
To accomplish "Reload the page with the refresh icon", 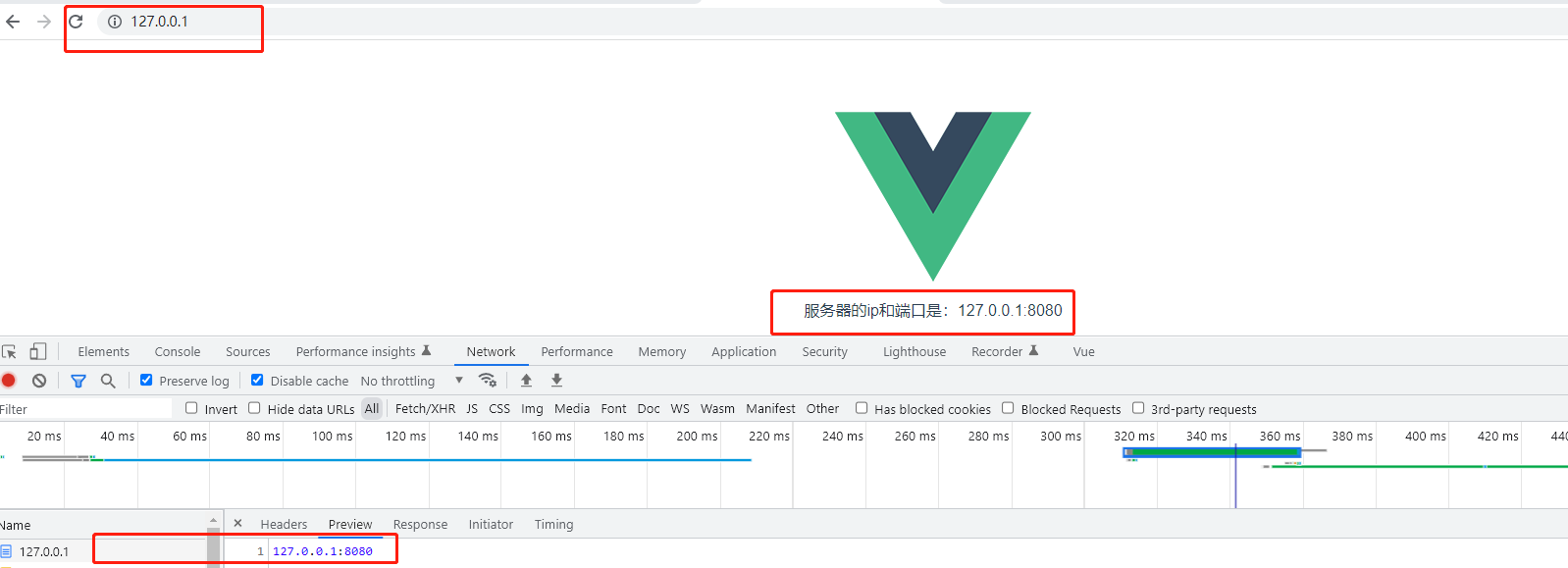I will (76, 22).
